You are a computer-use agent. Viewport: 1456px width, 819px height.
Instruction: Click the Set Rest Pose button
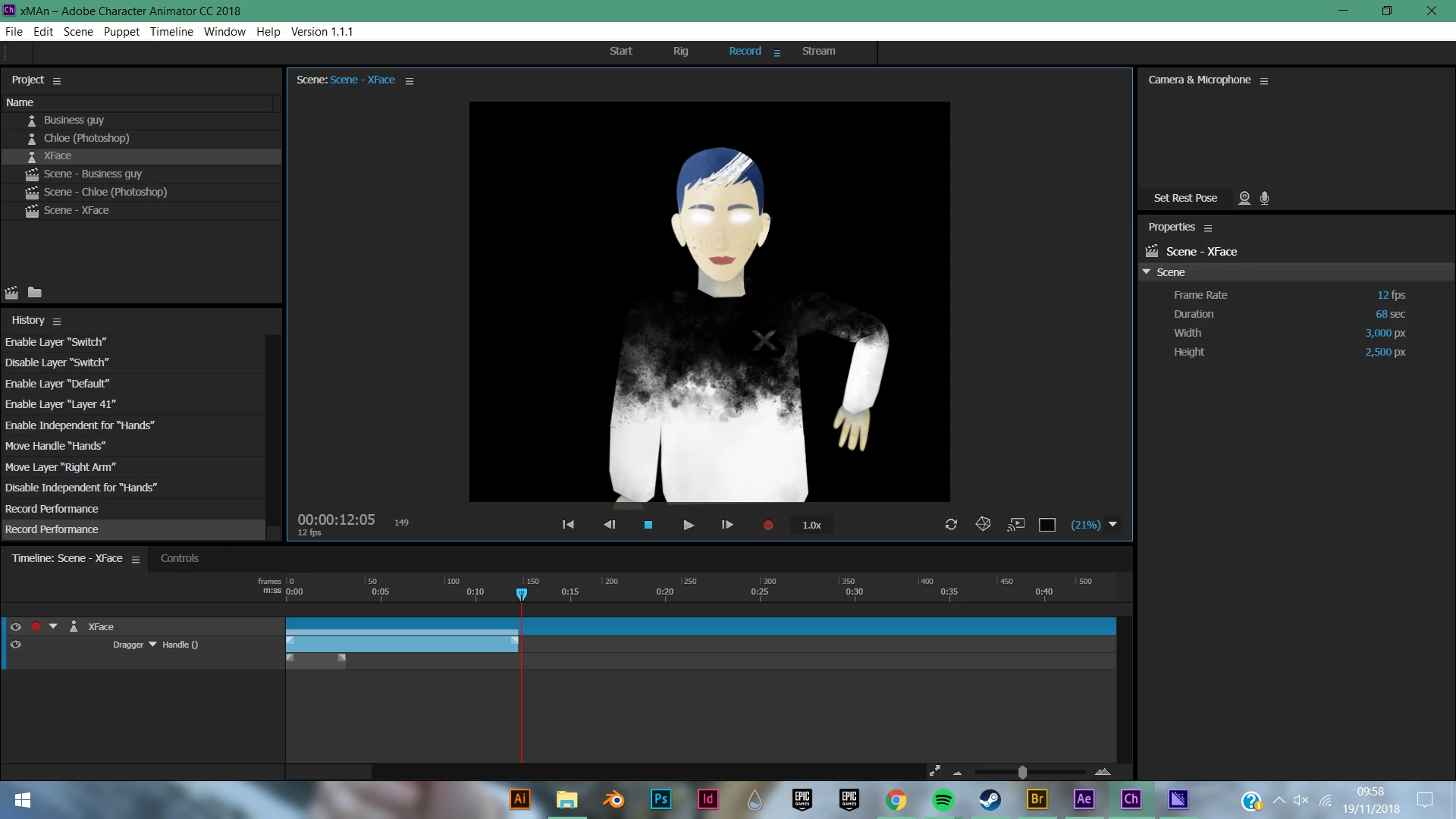(1185, 198)
